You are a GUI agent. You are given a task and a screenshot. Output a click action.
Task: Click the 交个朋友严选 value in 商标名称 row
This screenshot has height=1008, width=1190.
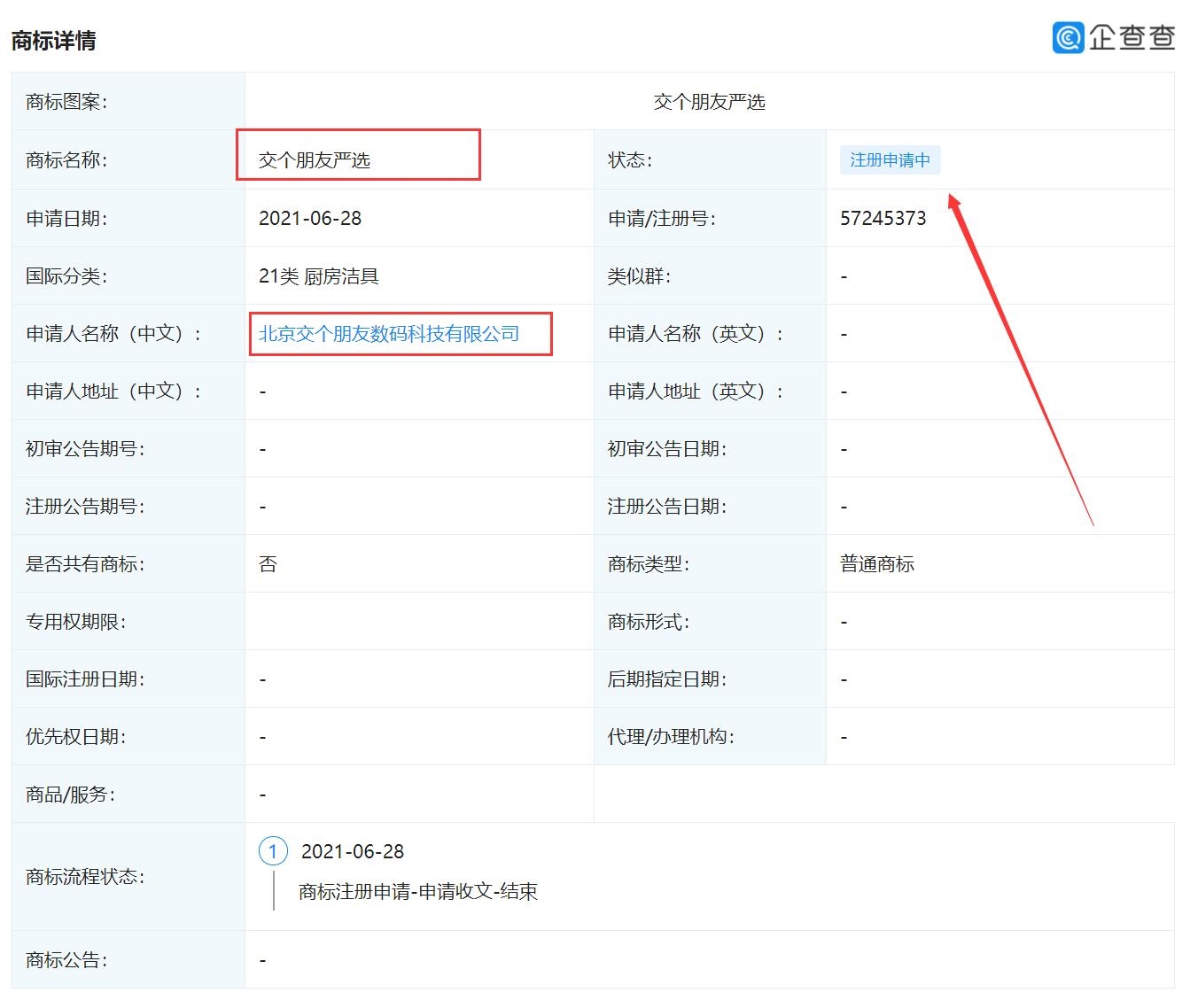(315, 160)
